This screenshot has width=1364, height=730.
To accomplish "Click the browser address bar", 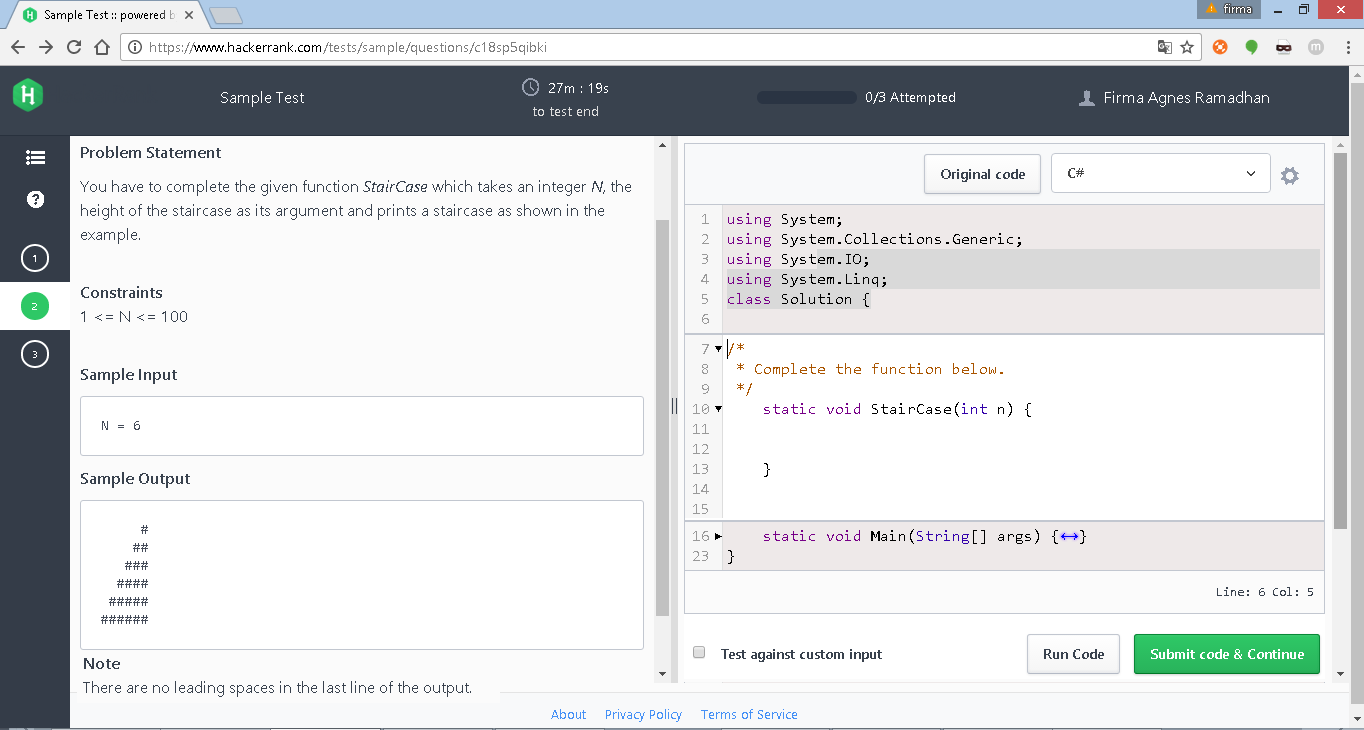I will 640,47.
